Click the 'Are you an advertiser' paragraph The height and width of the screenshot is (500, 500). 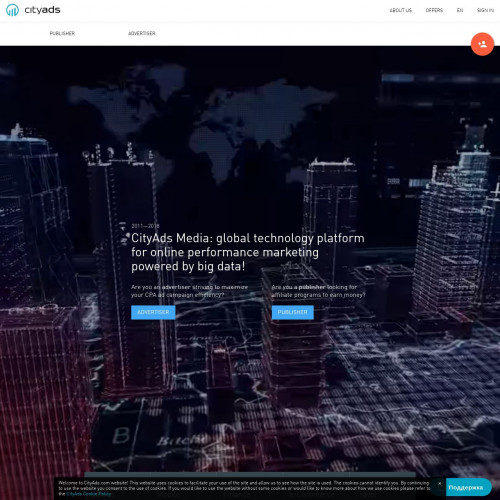click(189, 291)
